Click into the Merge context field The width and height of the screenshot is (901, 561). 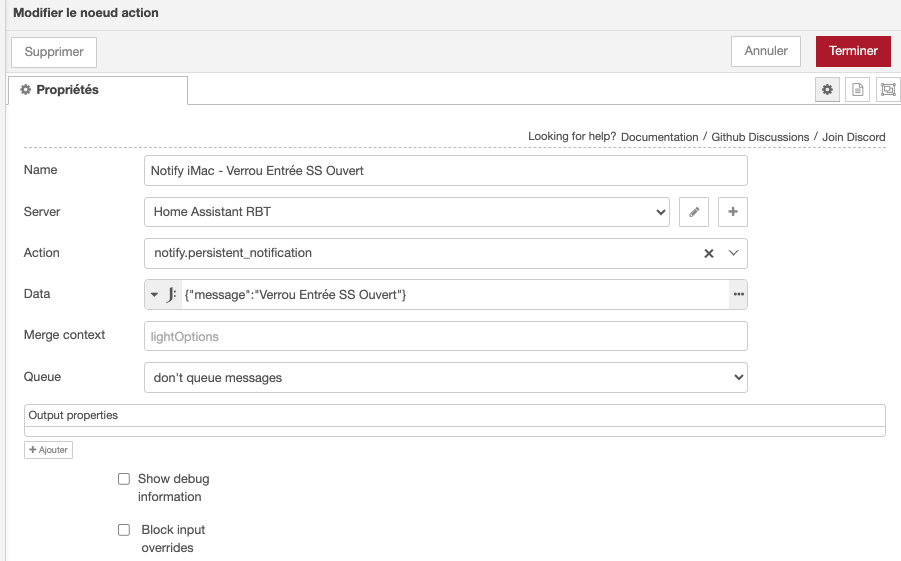446,336
